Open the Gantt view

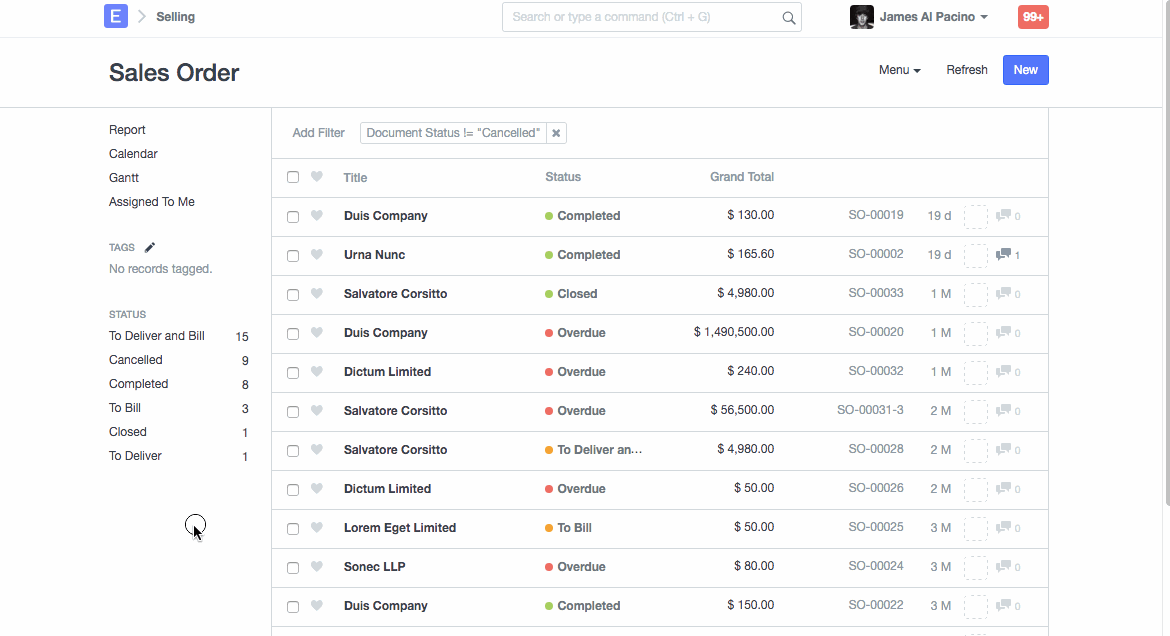124,178
